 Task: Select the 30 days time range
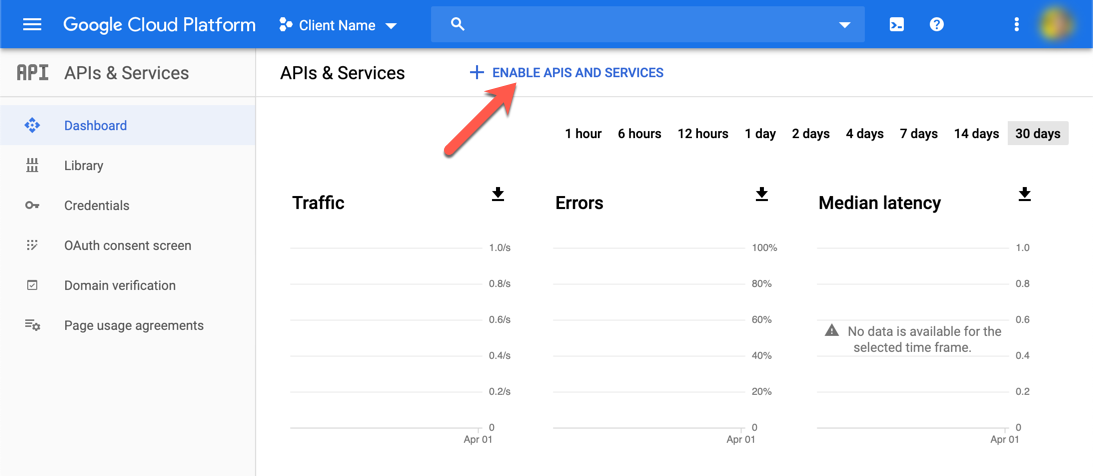[1038, 134]
